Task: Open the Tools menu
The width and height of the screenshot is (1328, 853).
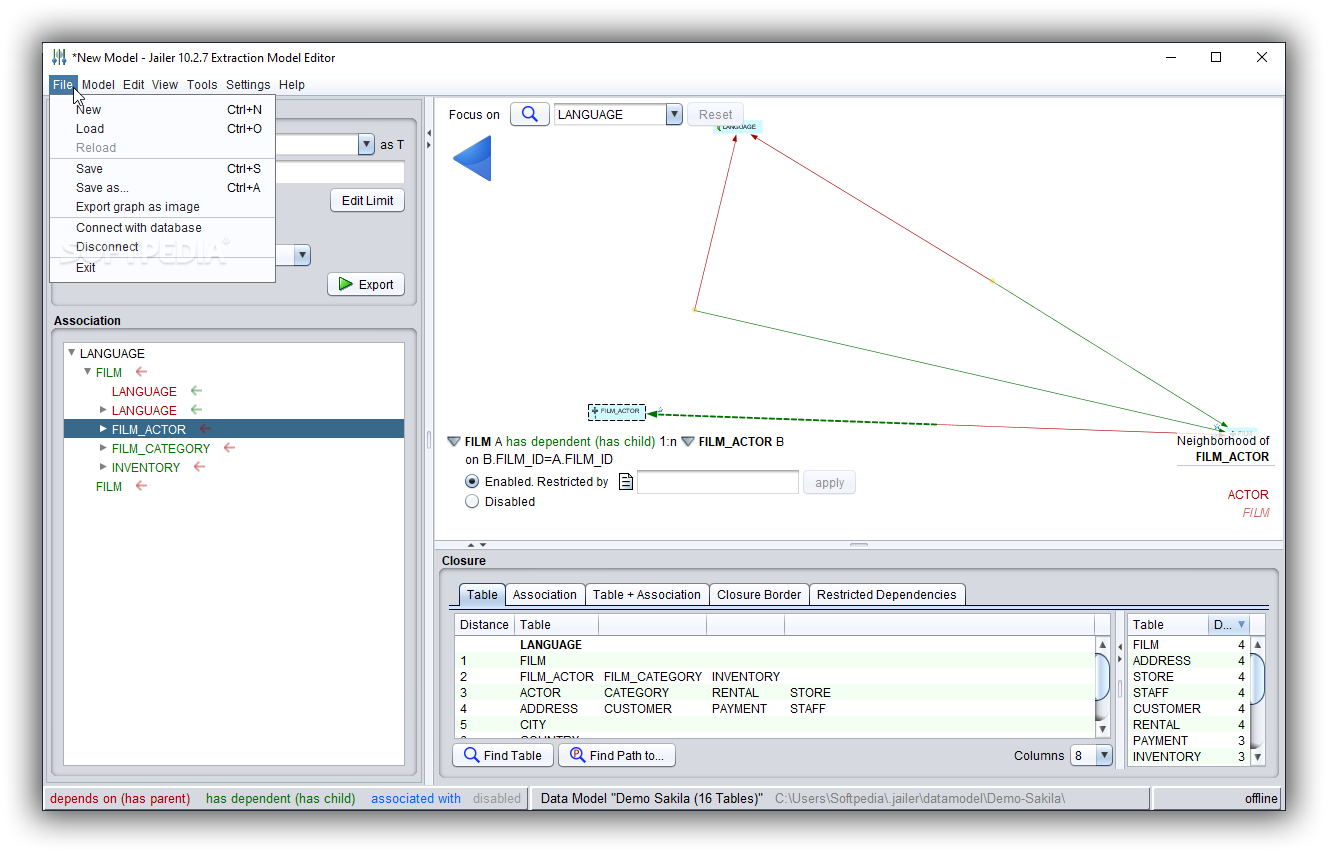Action: (x=202, y=85)
